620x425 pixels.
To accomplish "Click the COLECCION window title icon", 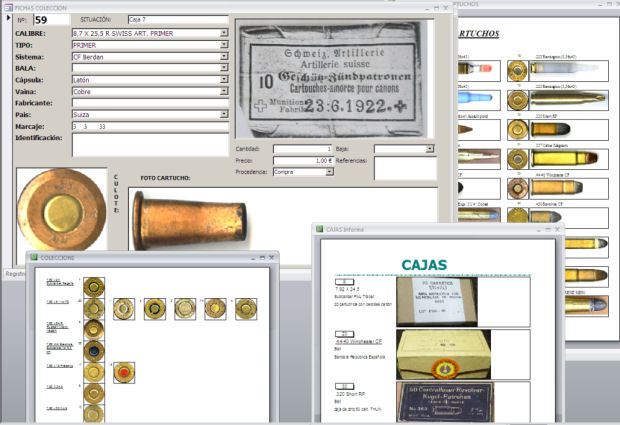I will tap(34, 257).
